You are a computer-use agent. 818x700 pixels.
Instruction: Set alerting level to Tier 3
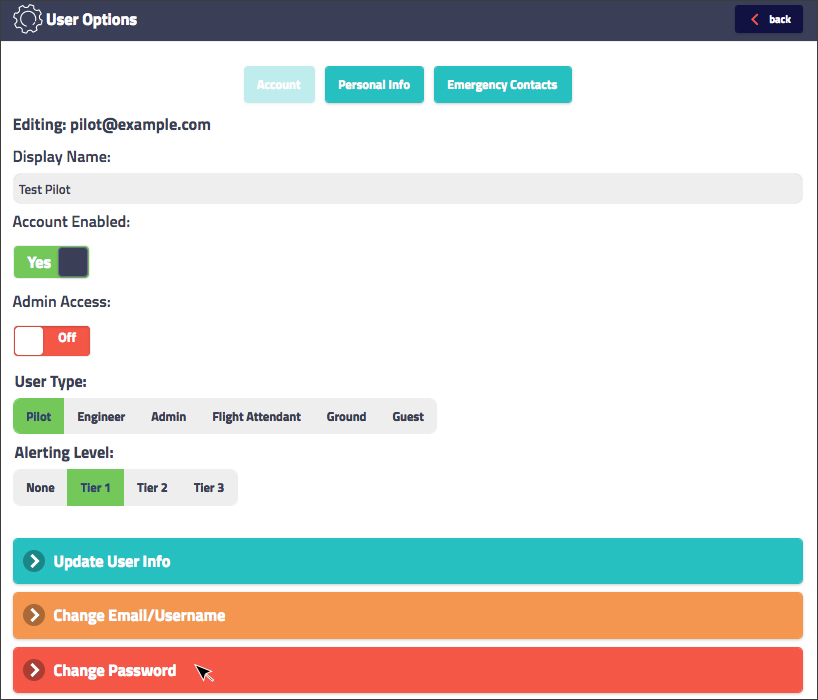point(209,488)
